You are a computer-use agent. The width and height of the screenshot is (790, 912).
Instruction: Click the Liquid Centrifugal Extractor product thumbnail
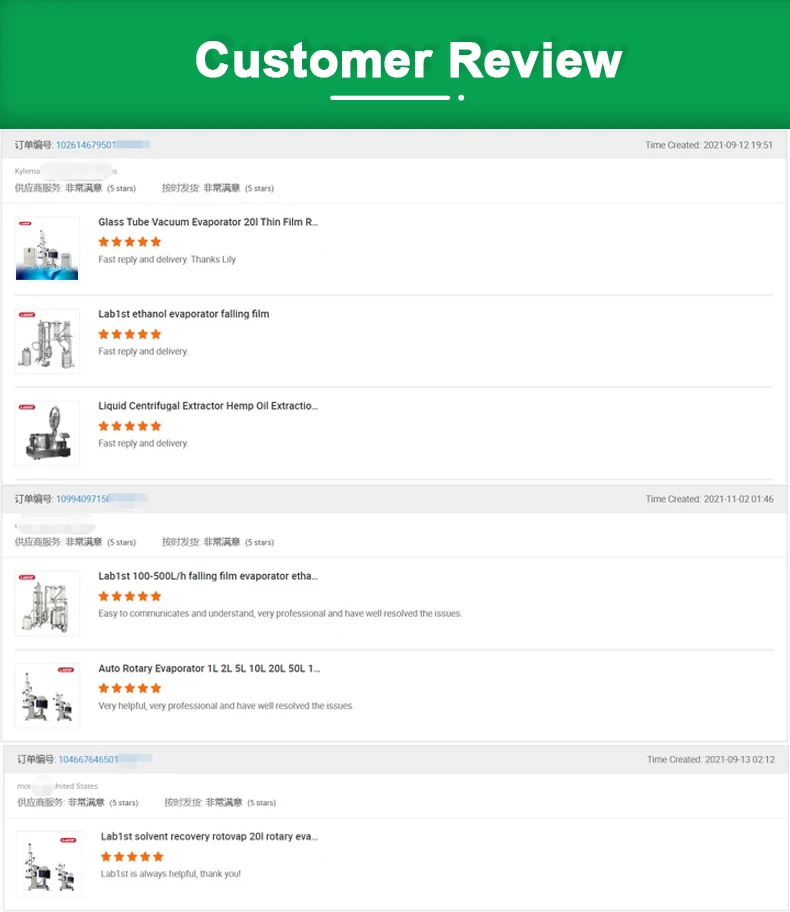click(x=47, y=432)
